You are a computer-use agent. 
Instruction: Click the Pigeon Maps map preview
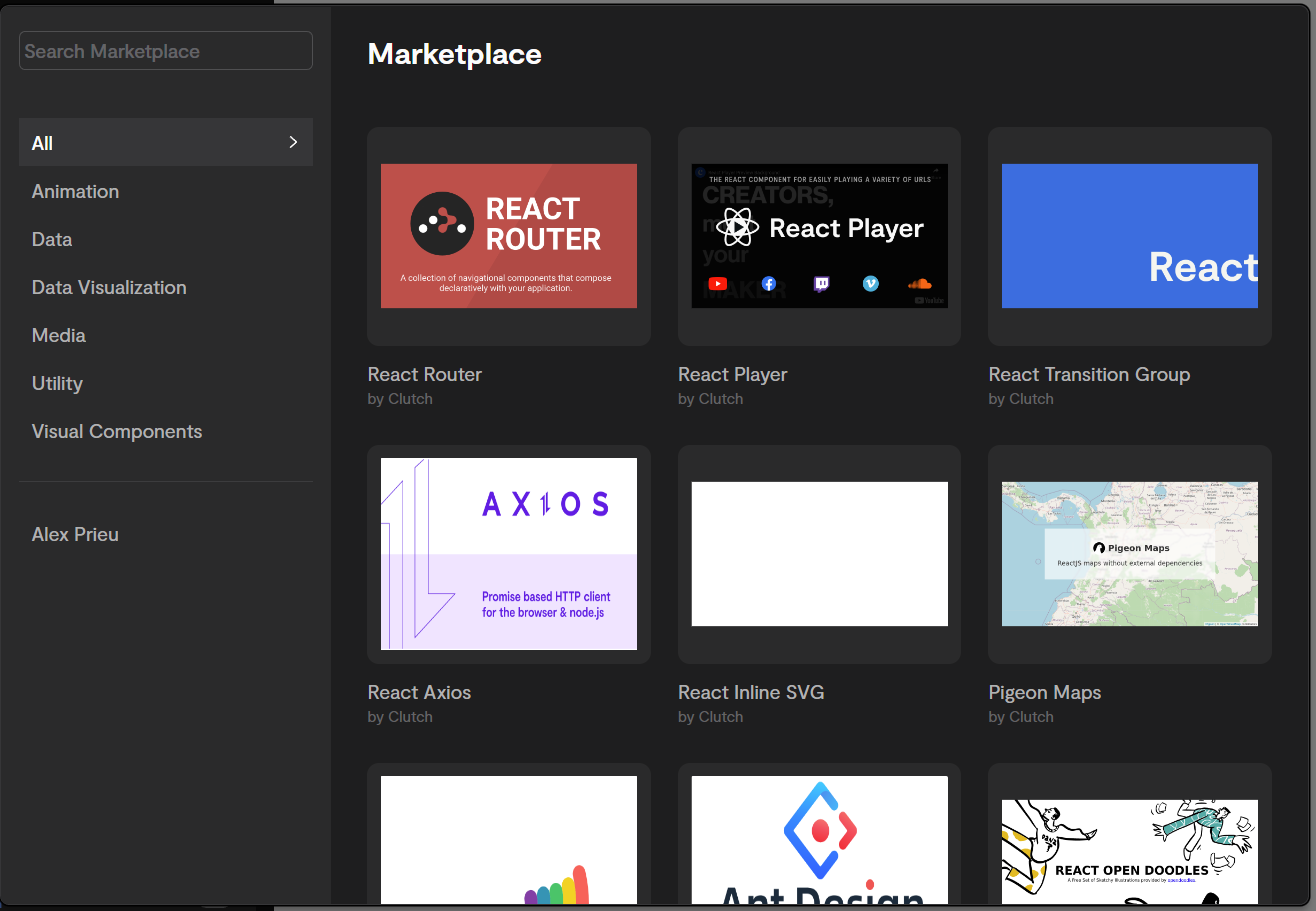1129,554
